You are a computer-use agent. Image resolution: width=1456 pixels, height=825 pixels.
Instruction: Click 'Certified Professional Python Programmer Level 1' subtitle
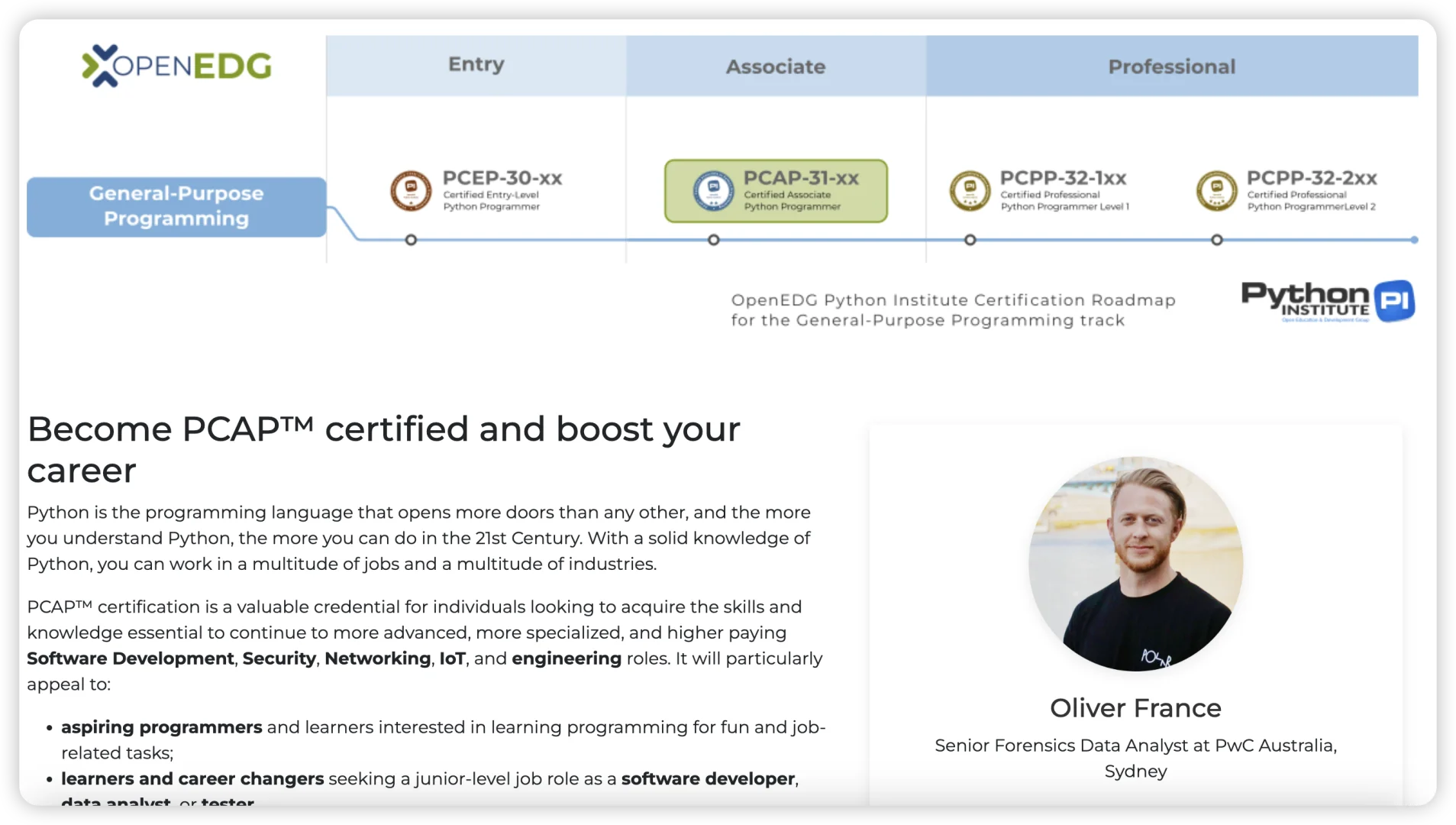click(1065, 201)
